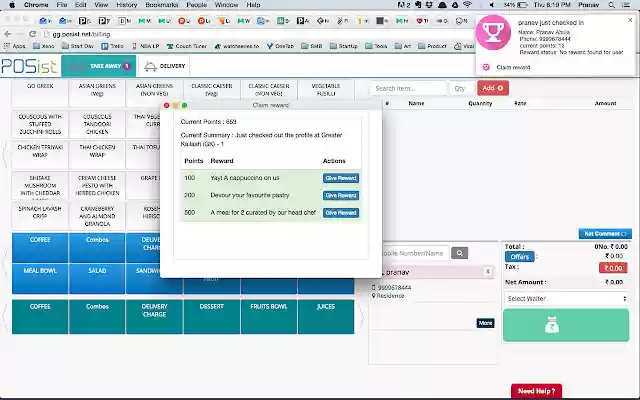Open the Art bookmarks folder
The width and height of the screenshot is (640, 400).
[x=403, y=46]
